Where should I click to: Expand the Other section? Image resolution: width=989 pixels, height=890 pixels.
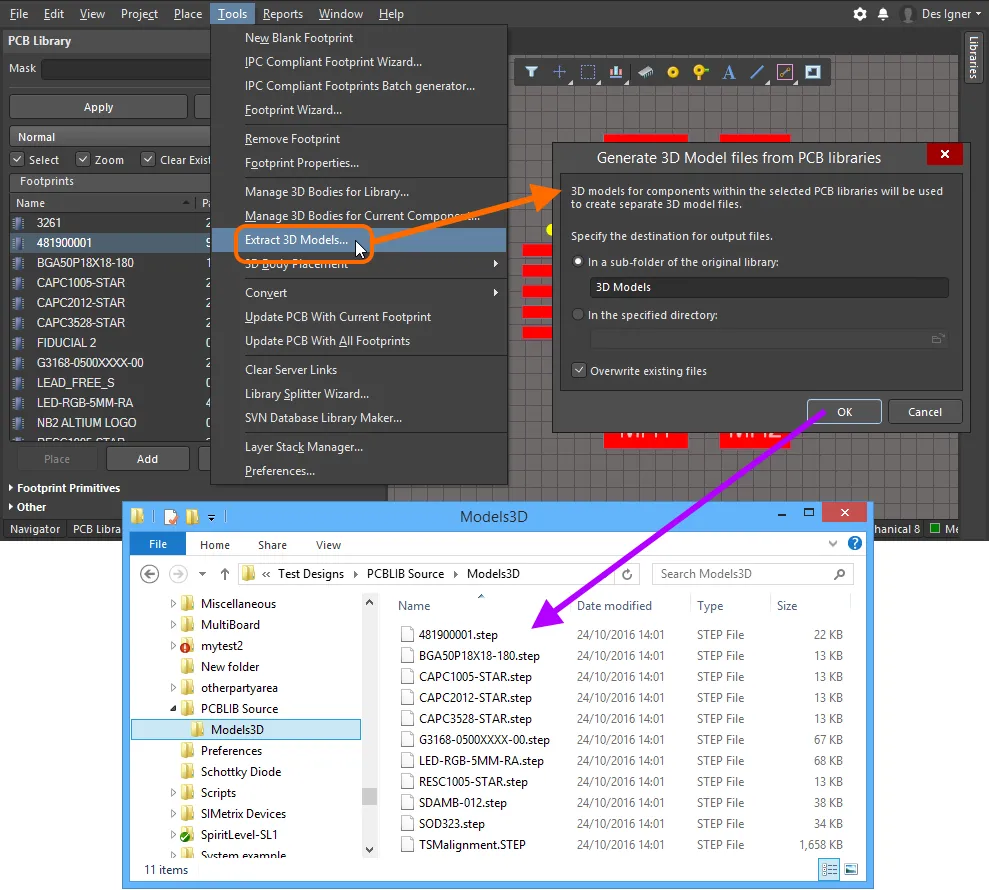point(11,506)
